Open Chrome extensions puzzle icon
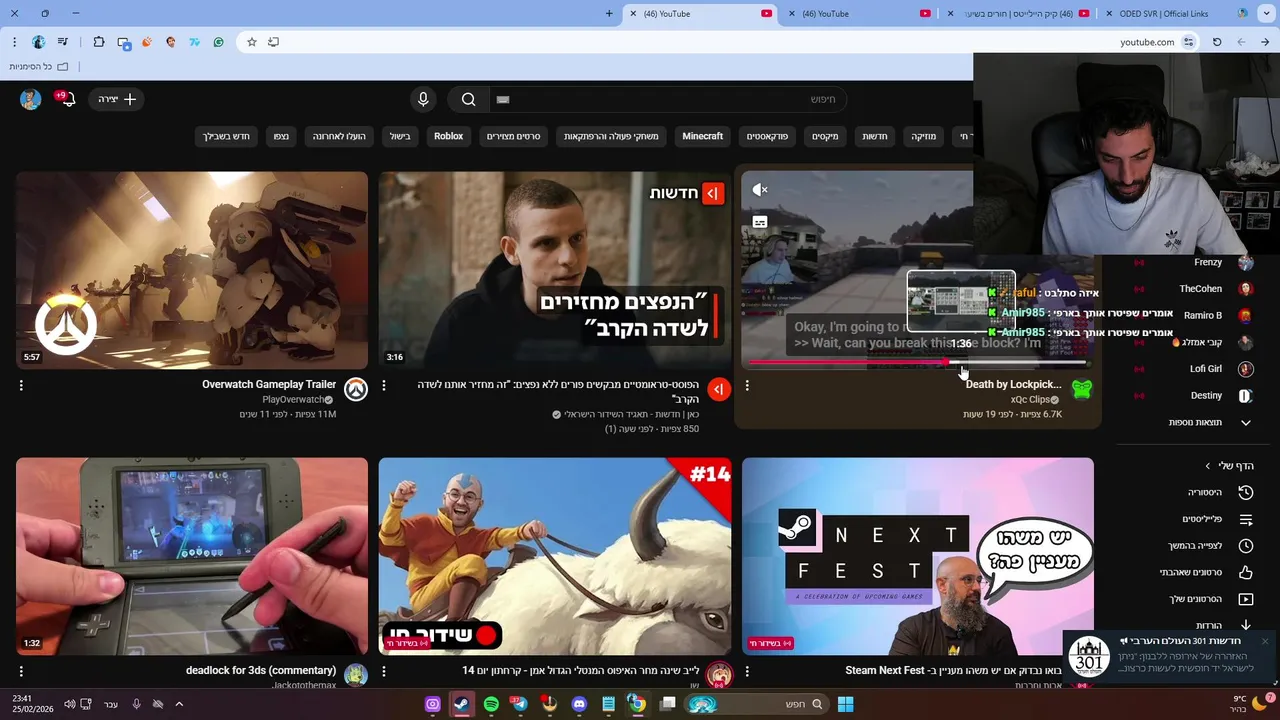This screenshot has height=720, width=1280. tap(98, 42)
